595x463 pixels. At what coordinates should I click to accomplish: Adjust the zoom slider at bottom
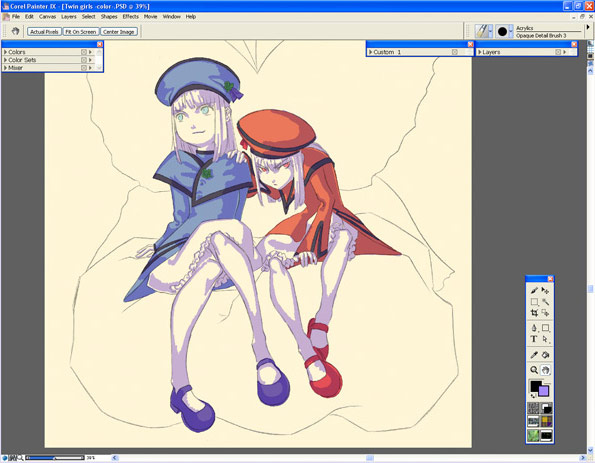(55, 458)
